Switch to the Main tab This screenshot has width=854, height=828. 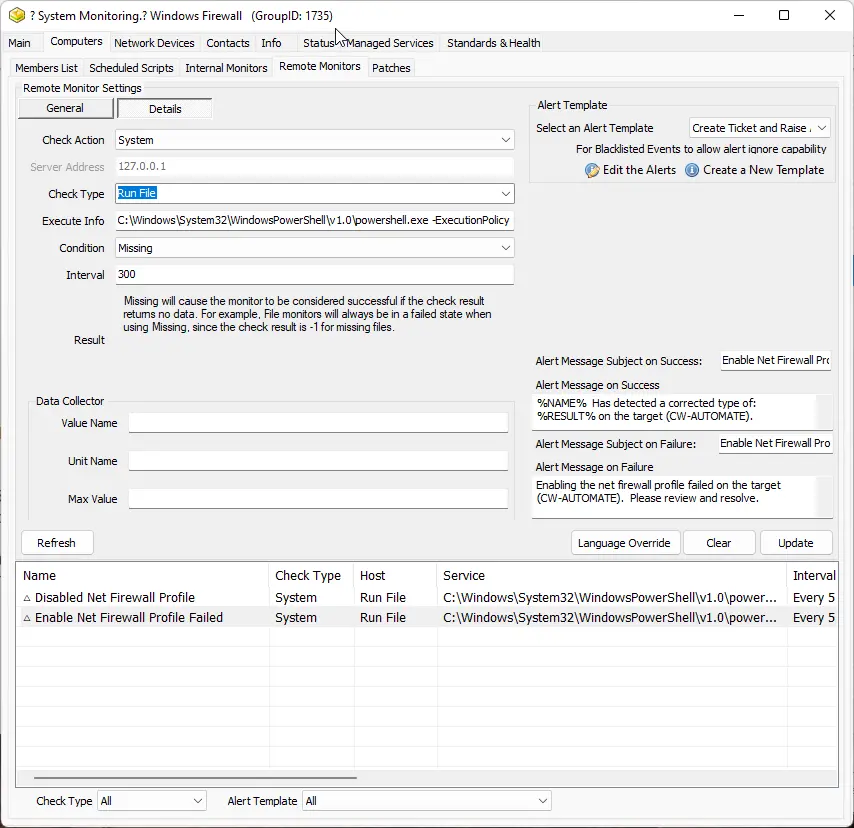pyautogui.click(x=20, y=43)
